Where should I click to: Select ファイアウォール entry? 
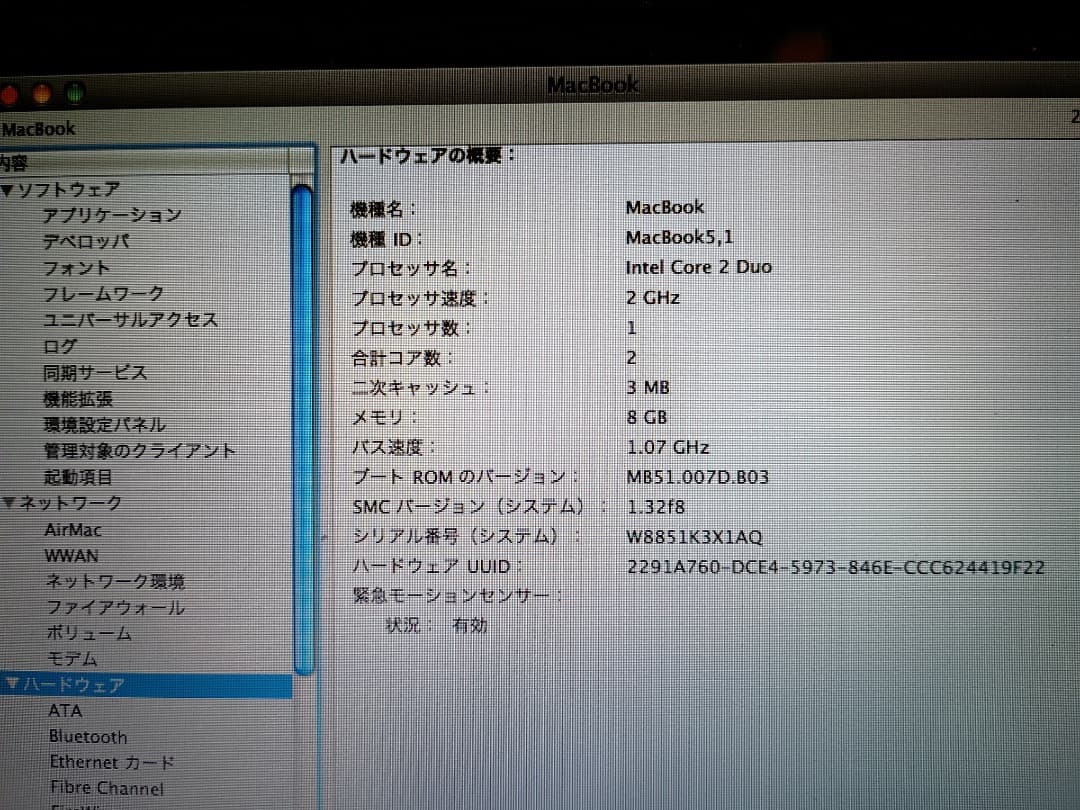pos(115,608)
